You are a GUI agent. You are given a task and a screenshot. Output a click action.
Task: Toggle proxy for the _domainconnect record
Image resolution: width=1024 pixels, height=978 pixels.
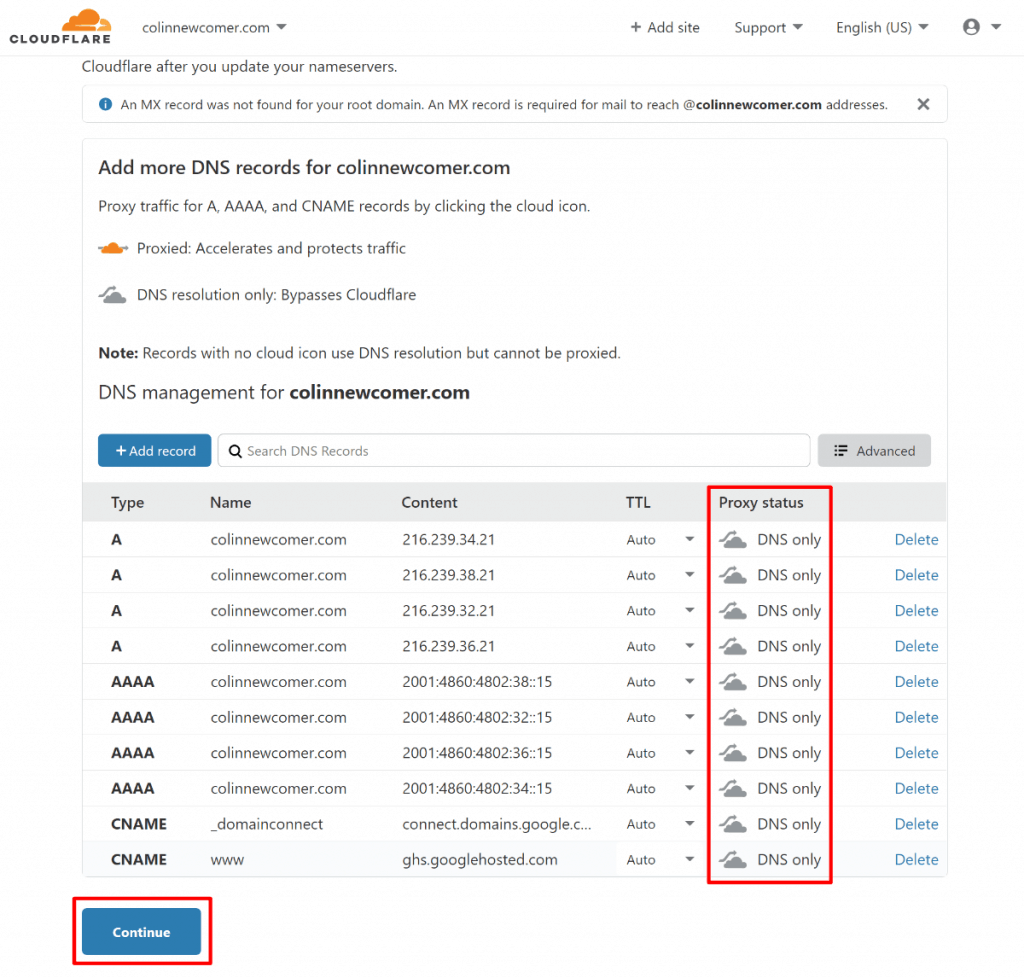pos(733,824)
